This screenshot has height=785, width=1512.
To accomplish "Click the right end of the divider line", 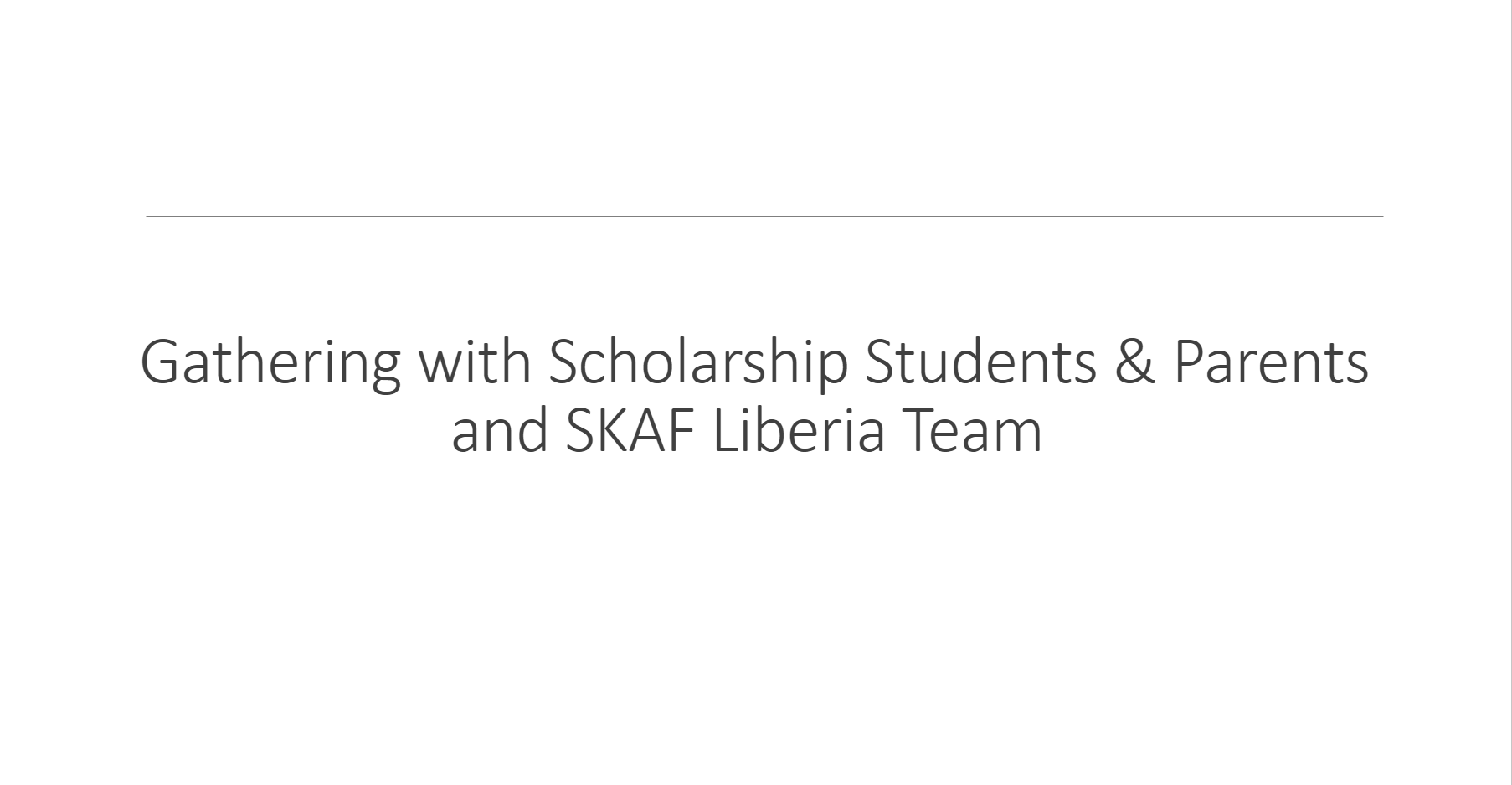I will point(1380,217).
